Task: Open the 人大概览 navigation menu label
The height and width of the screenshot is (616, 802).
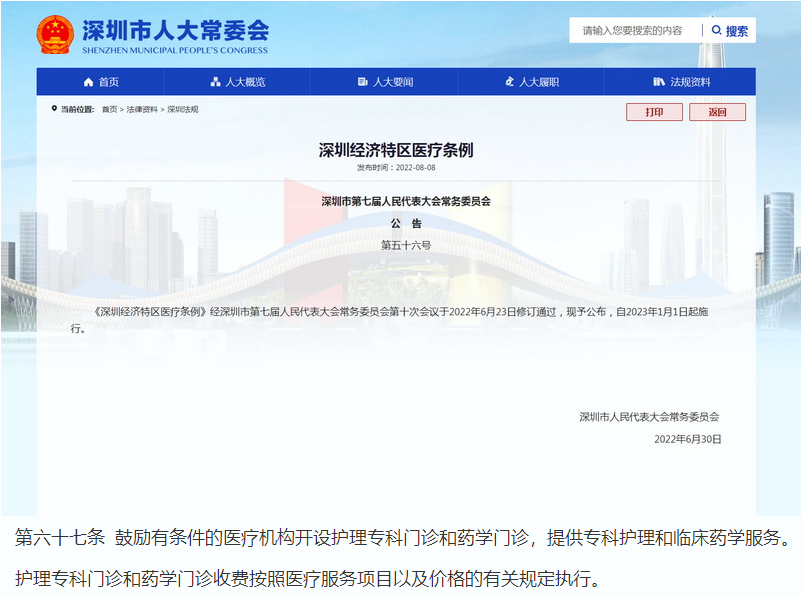Action: tap(245, 82)
